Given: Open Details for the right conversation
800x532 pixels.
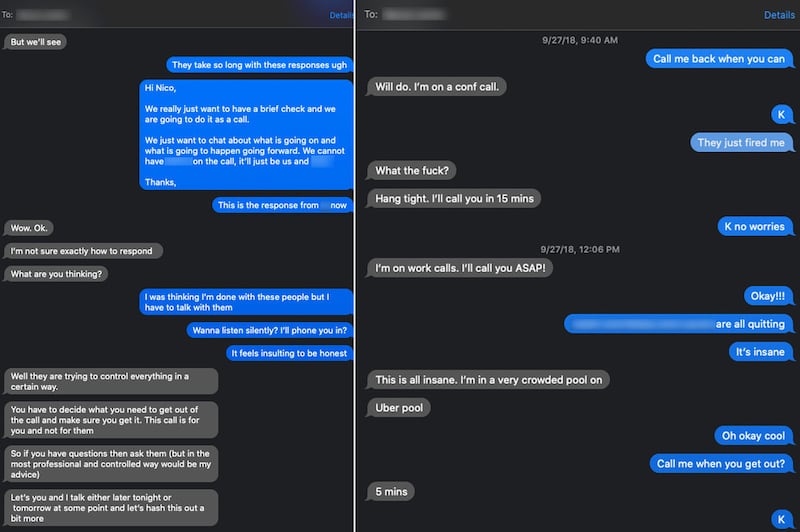Looking at the screenshot, I should click(779, 15).
